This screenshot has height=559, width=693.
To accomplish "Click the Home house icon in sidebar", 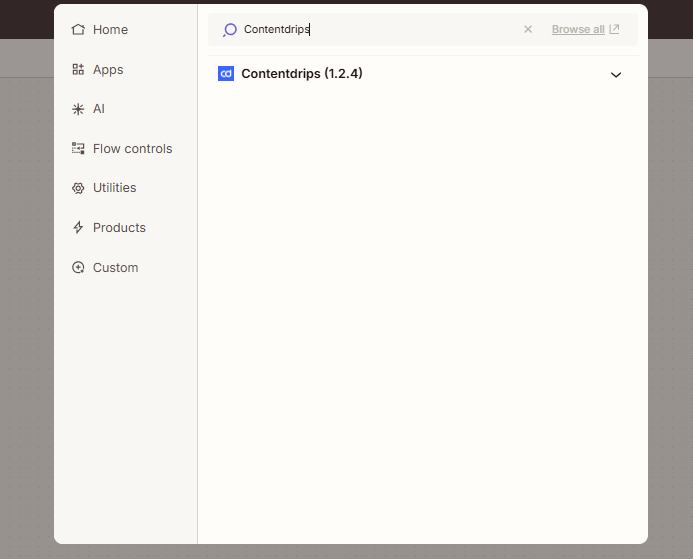I will click(78, 30).
